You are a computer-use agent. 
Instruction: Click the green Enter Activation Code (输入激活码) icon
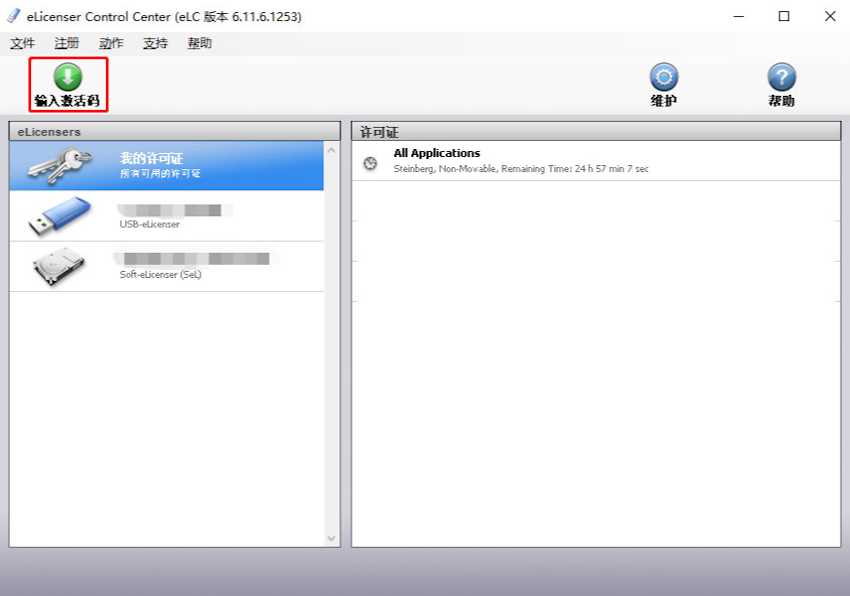(68, 77)
